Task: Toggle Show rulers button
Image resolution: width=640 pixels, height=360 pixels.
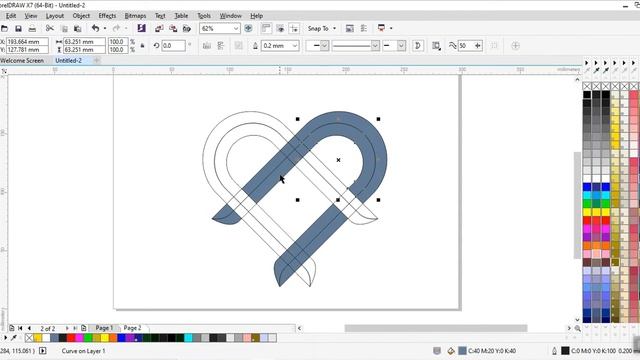Action: click(x=266, y=28)
